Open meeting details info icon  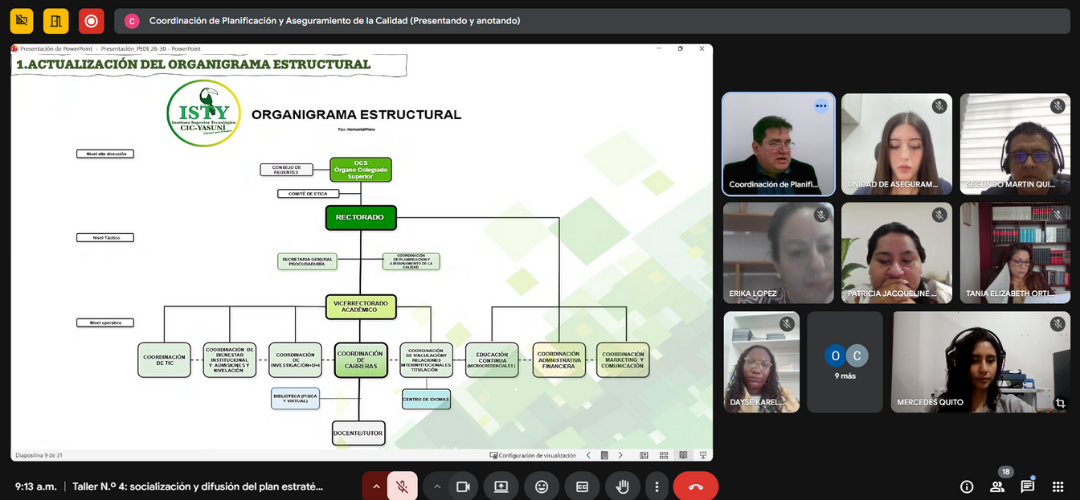[966, 486]
